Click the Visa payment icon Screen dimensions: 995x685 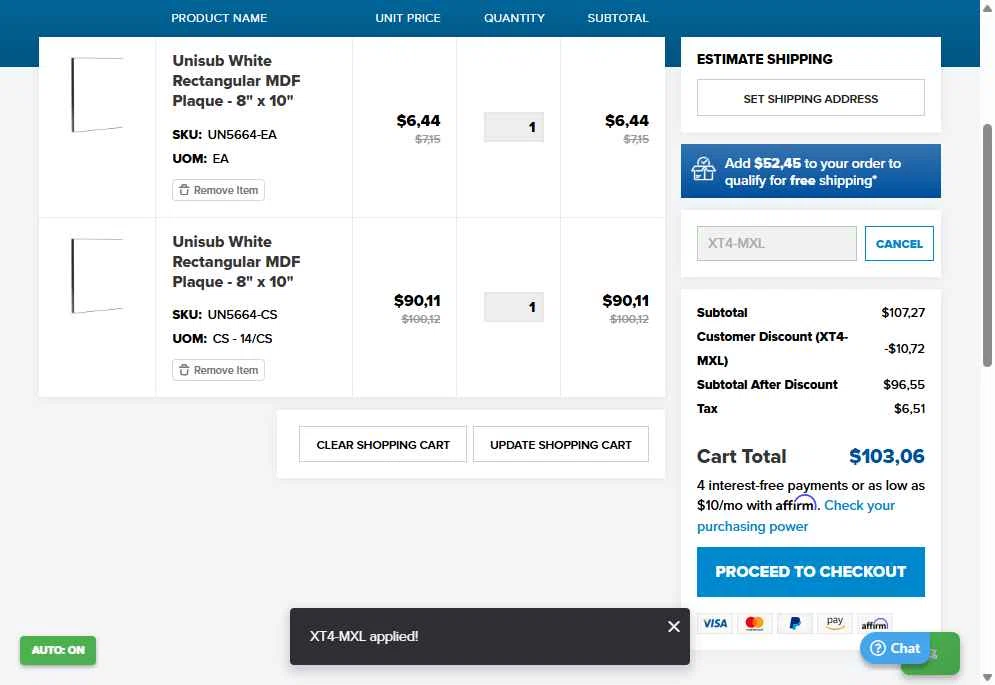[715, 623]
